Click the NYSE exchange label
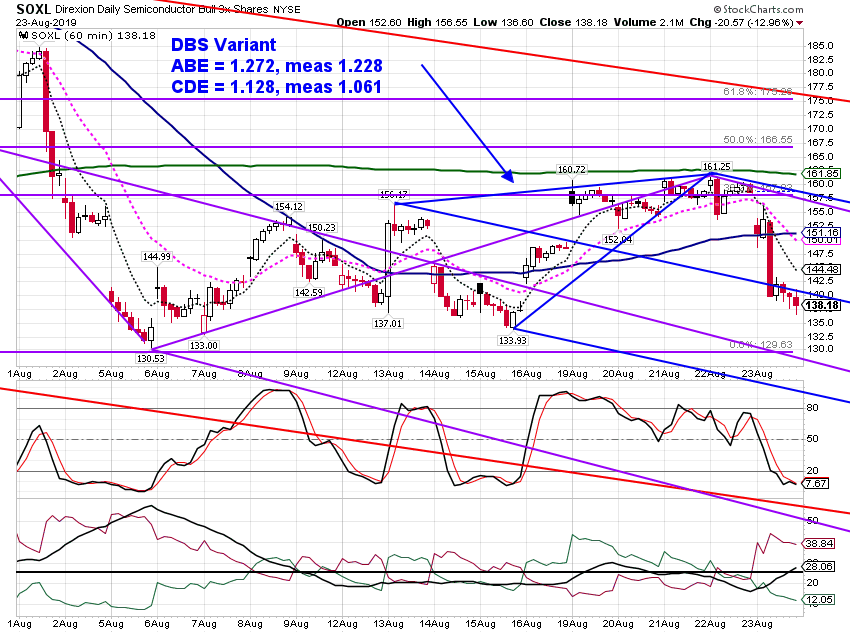Screen dimensions: 850x633 tap(286, 9)
